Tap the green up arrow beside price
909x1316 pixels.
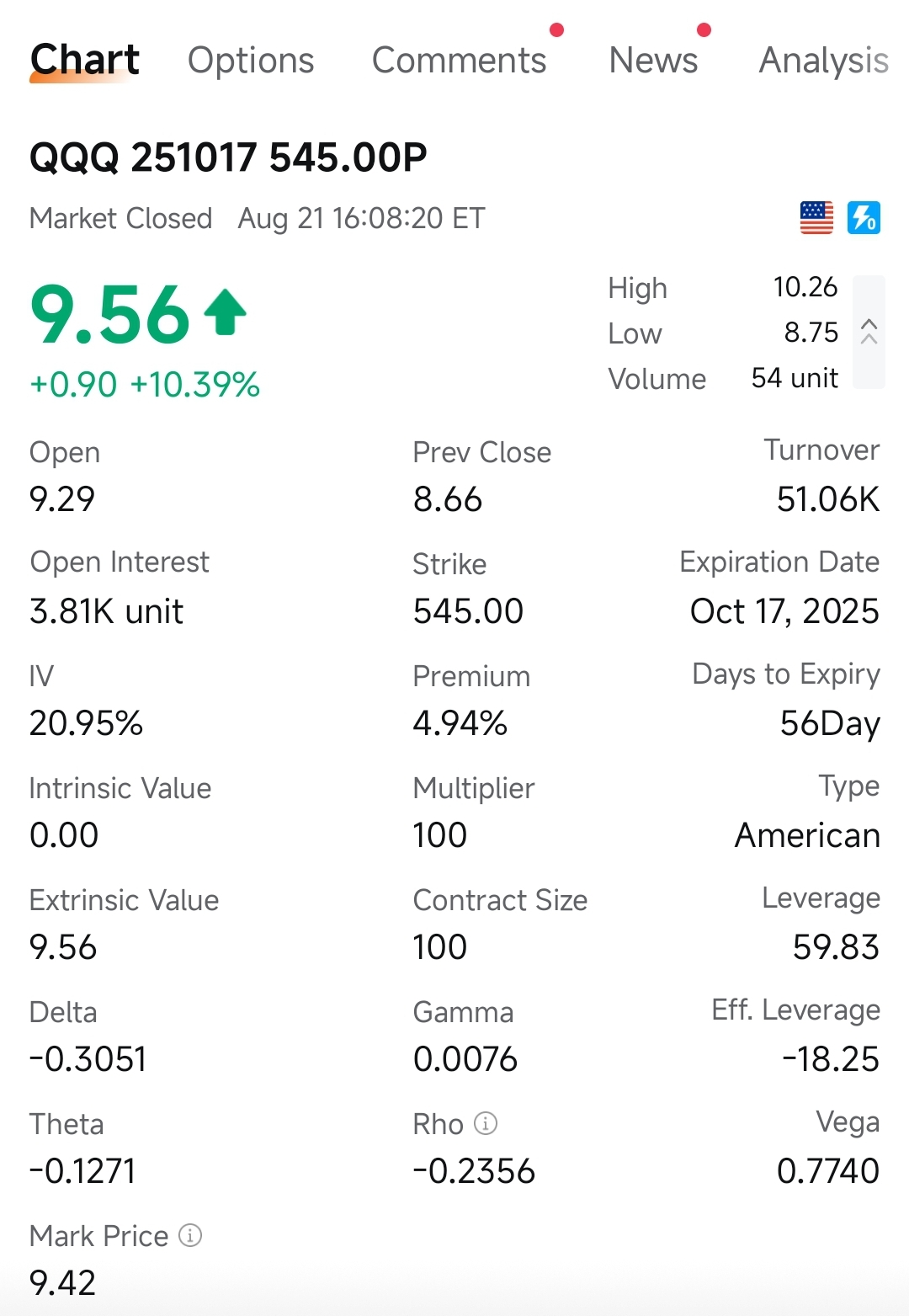(226, 312)
